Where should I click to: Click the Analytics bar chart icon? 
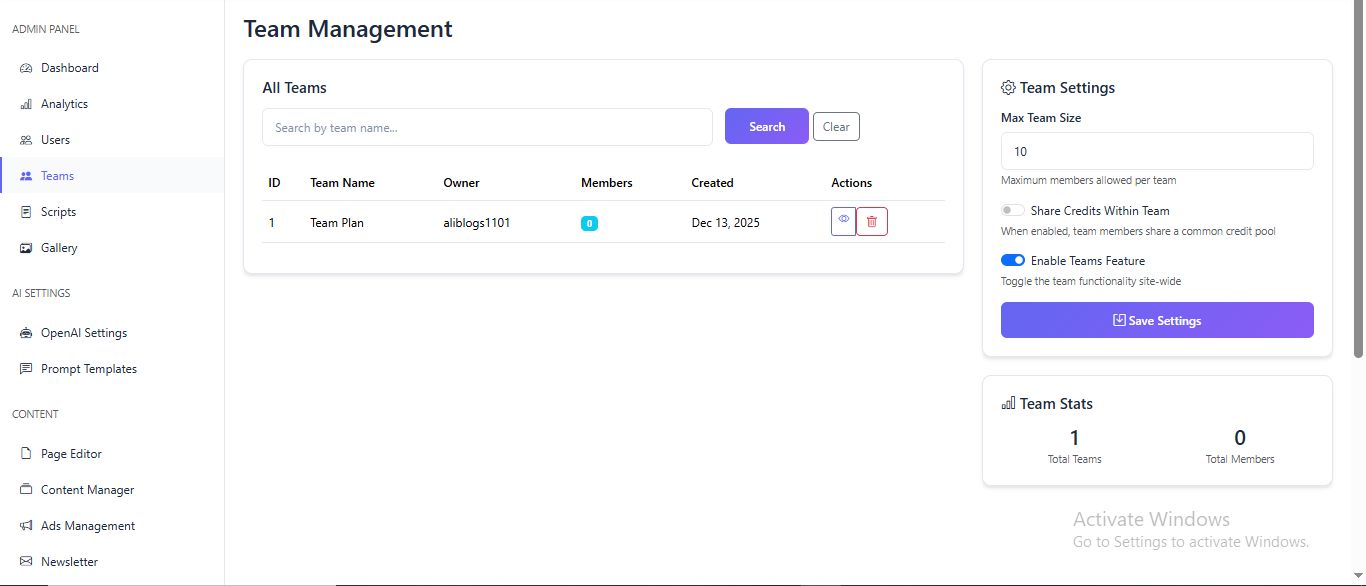click(26, 104)
